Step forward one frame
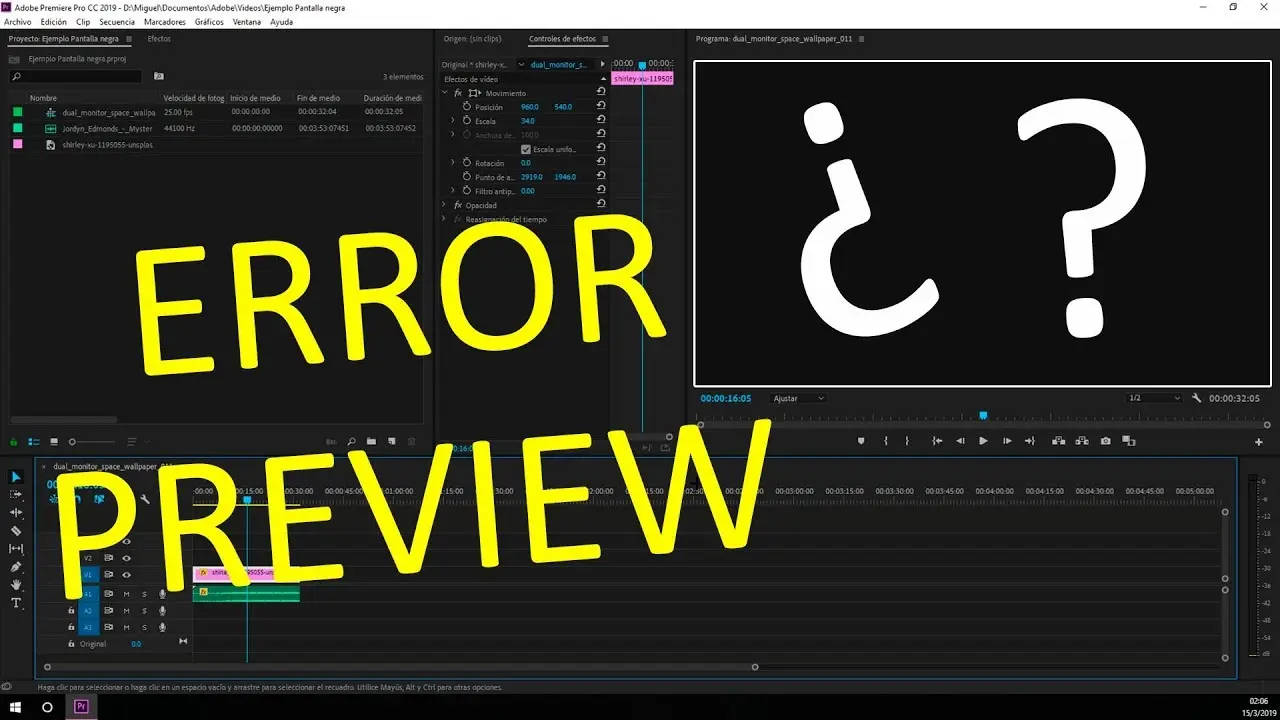This screenshot has height=720, width=1280. [x=1007, y=441]
